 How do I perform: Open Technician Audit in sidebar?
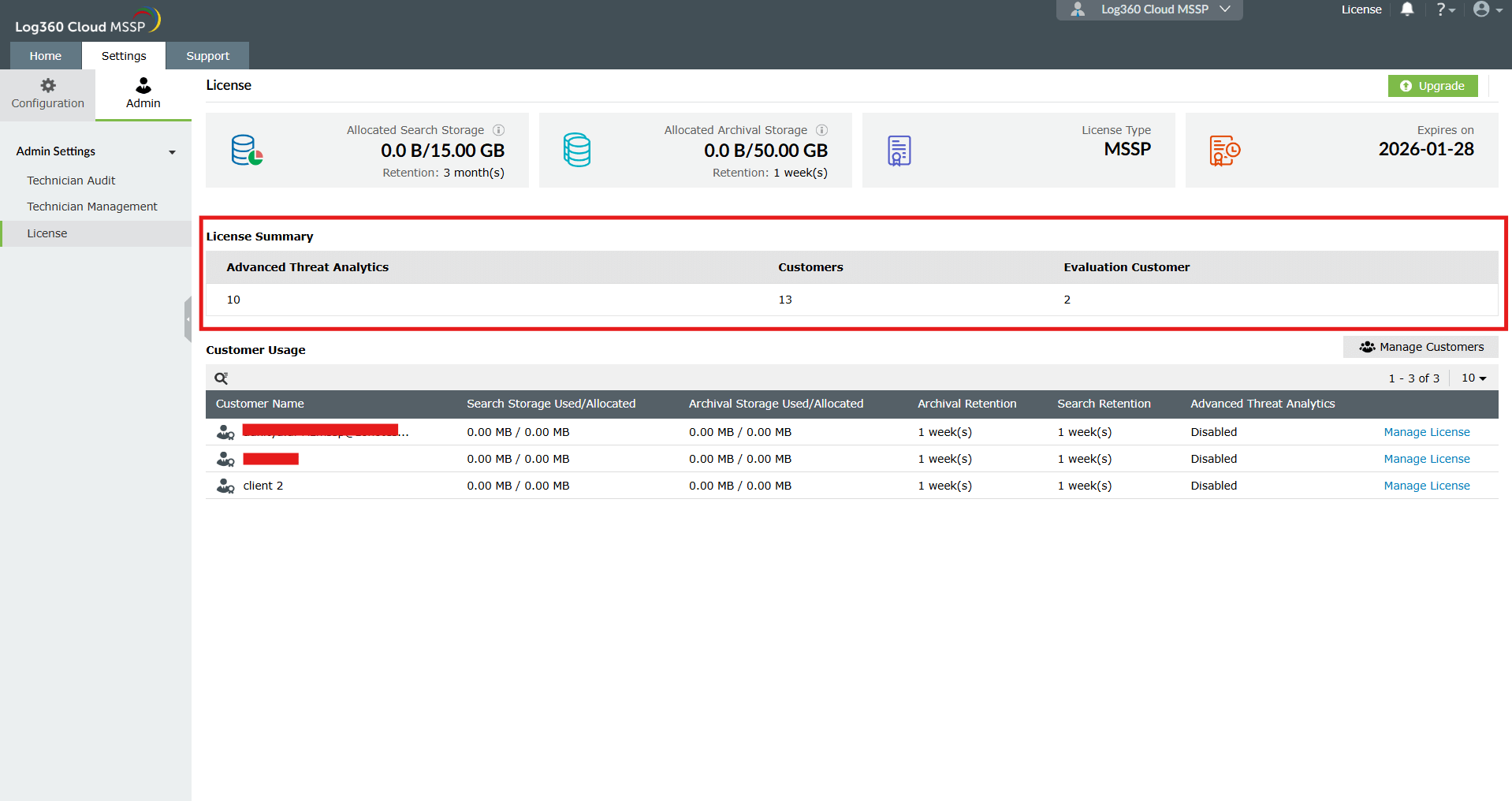point(71,181)
